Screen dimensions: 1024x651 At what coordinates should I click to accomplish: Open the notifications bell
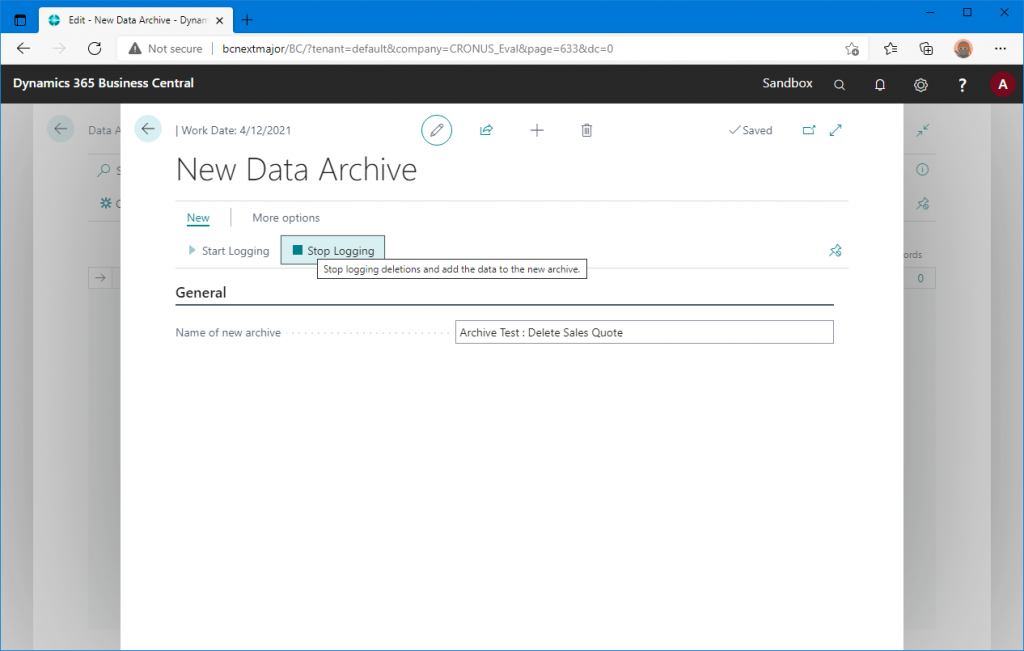click(x=880, y=84)
